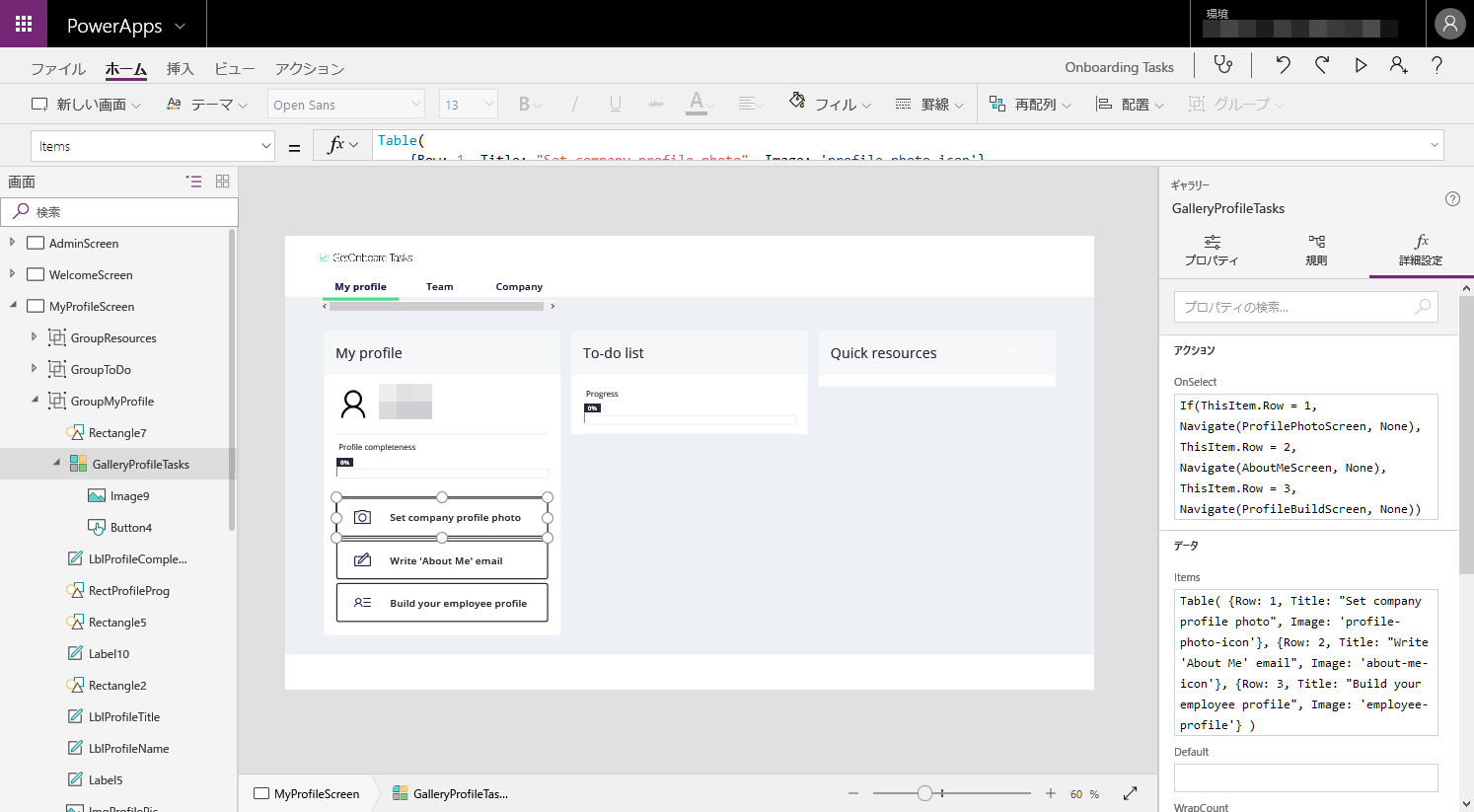This screenshot has width=1474, height=812.
Task: Click the Build your employee profile button
Action: click(442, 603)
